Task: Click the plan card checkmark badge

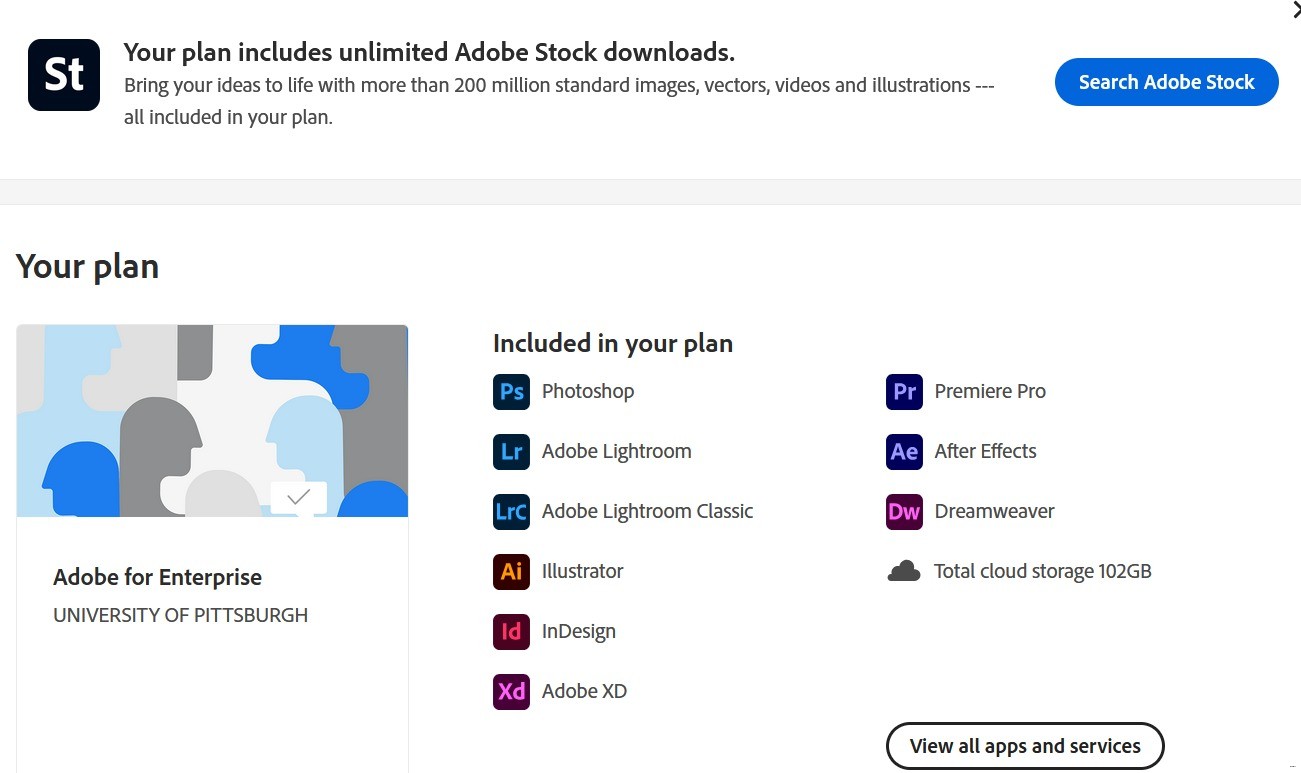Action: point(298,497)
